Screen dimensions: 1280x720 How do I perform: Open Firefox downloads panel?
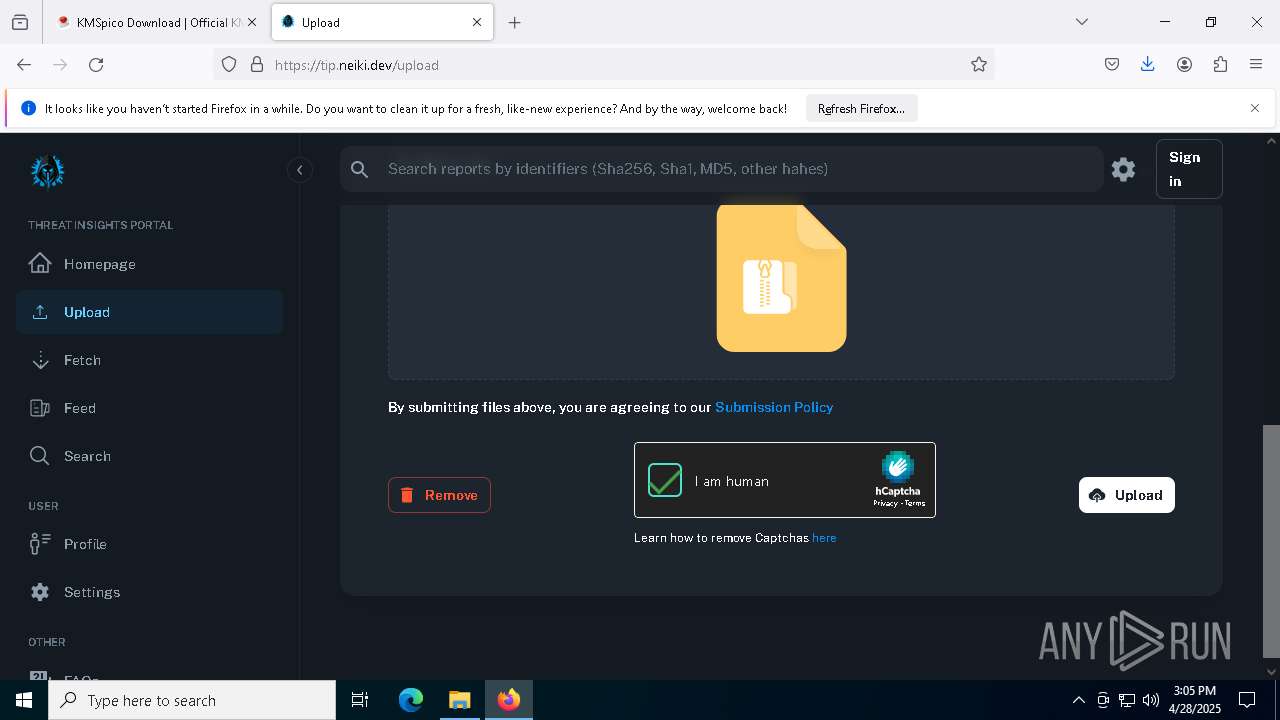coord(1148,65)
